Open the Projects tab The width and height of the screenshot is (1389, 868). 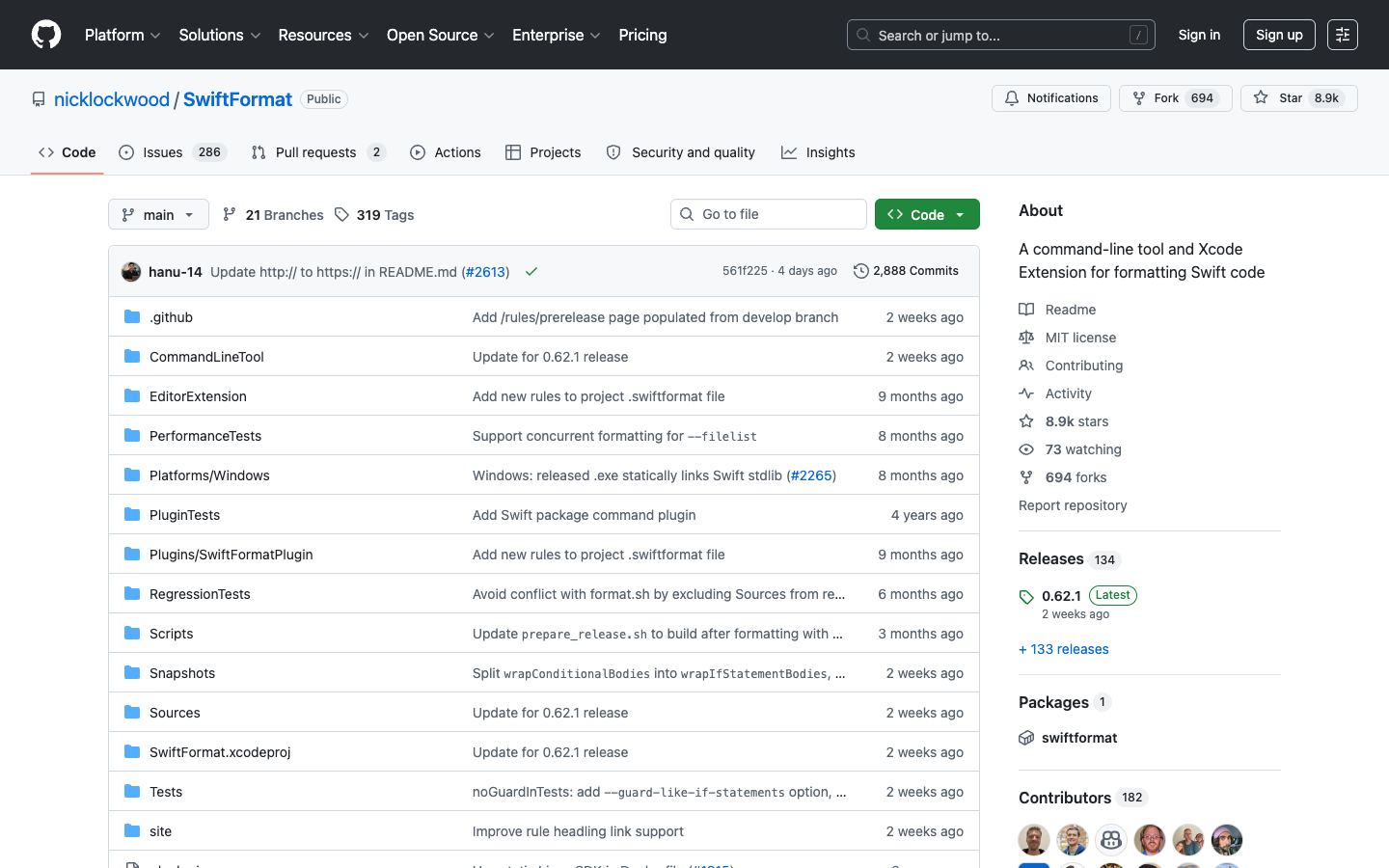click(x=543, y=152)
